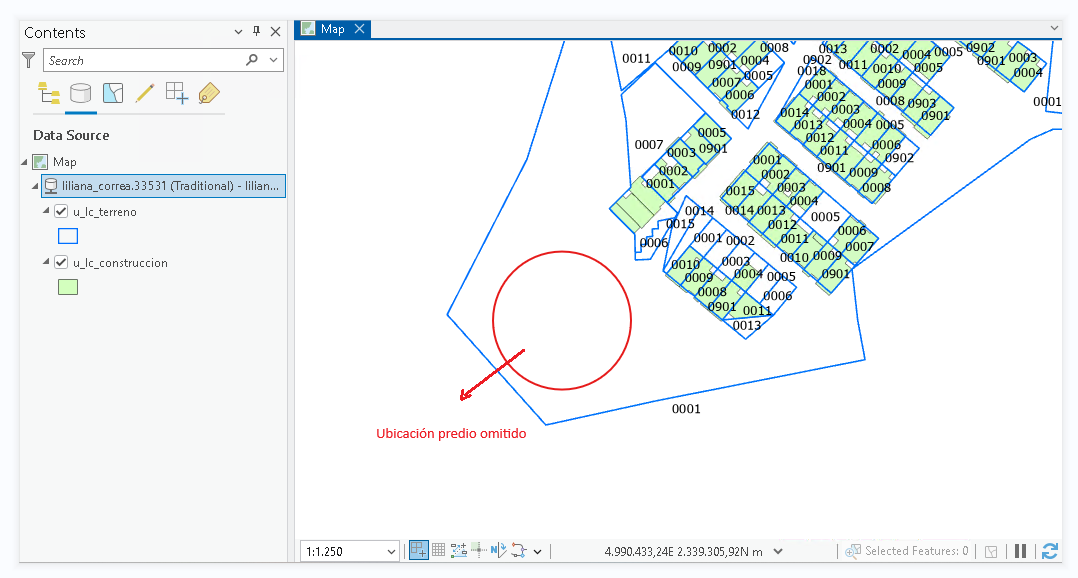Toggle snapping in map status bar
This screenshot has width=1078, height=578.
pyautogui.click(x=418, y=551)
